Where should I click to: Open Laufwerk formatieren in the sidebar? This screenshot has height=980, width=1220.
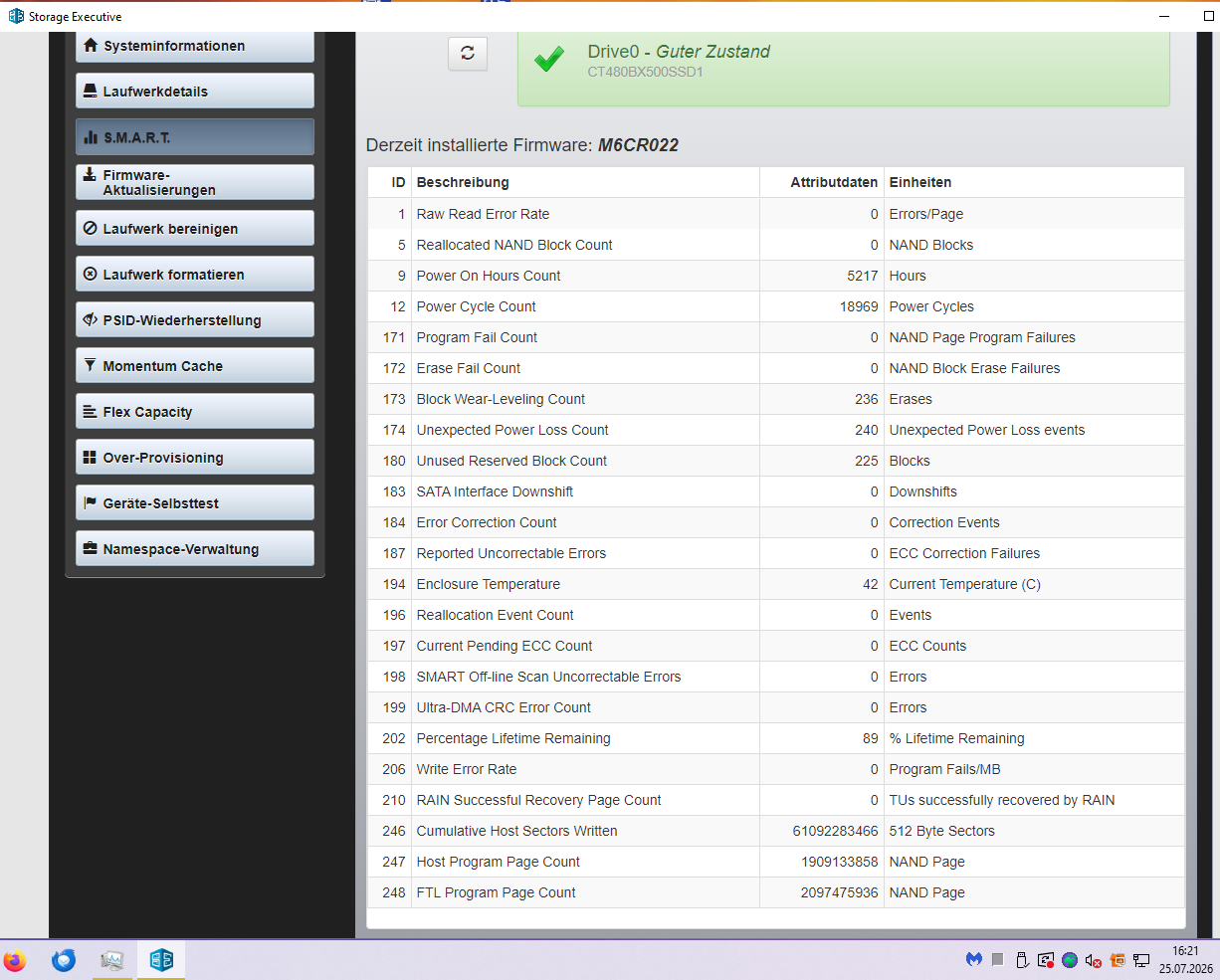195,274
